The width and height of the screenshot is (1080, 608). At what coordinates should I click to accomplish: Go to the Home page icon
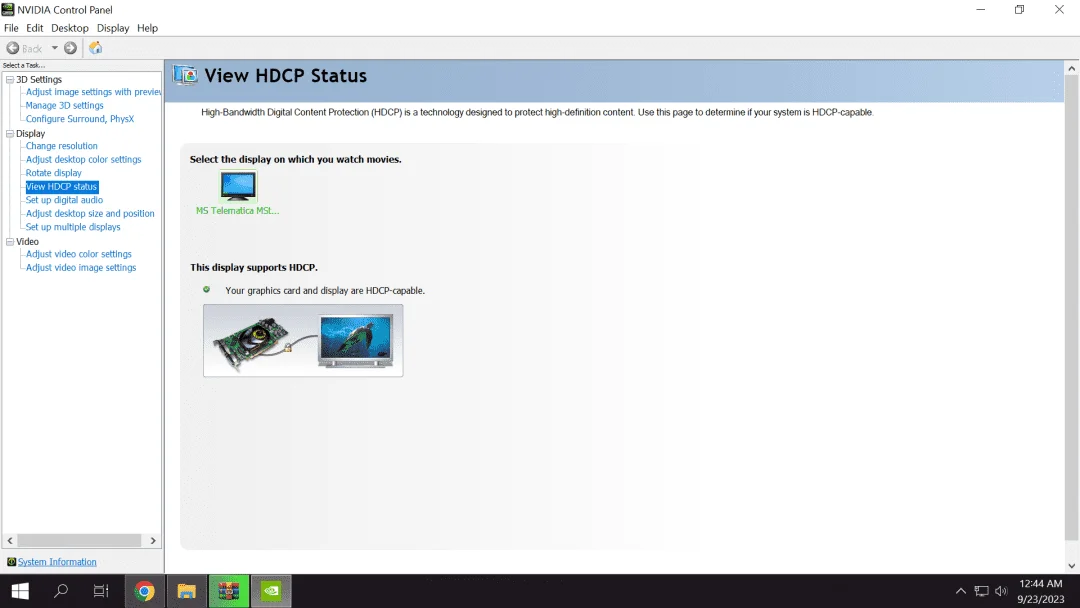click(96, 48)
